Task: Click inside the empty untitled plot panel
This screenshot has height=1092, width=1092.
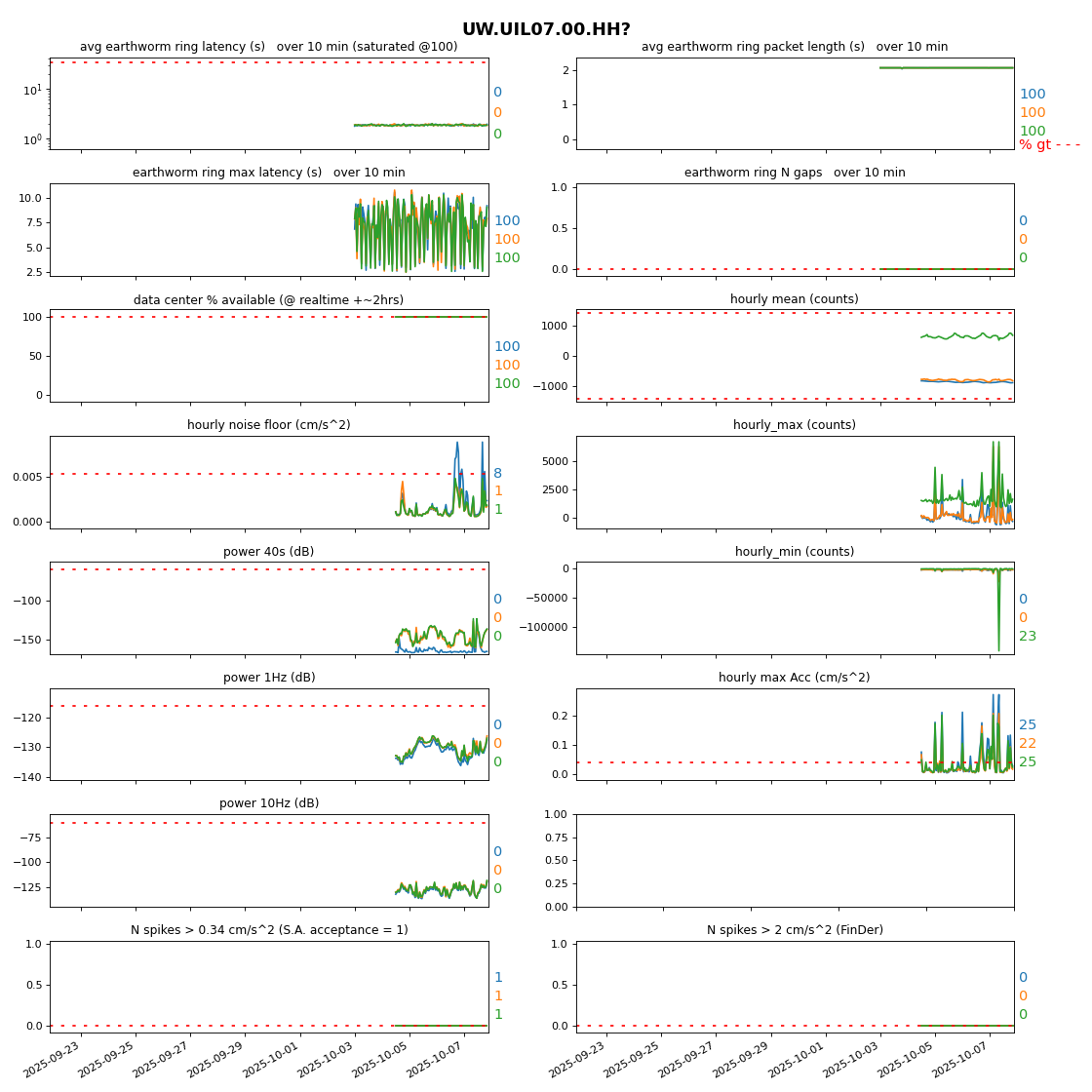Action: click(795, 860)
